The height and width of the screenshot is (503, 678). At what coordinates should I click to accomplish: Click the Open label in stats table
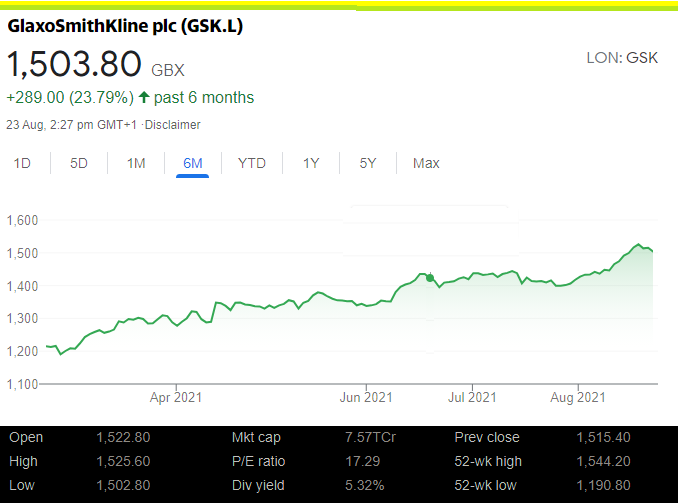[26, 438]
